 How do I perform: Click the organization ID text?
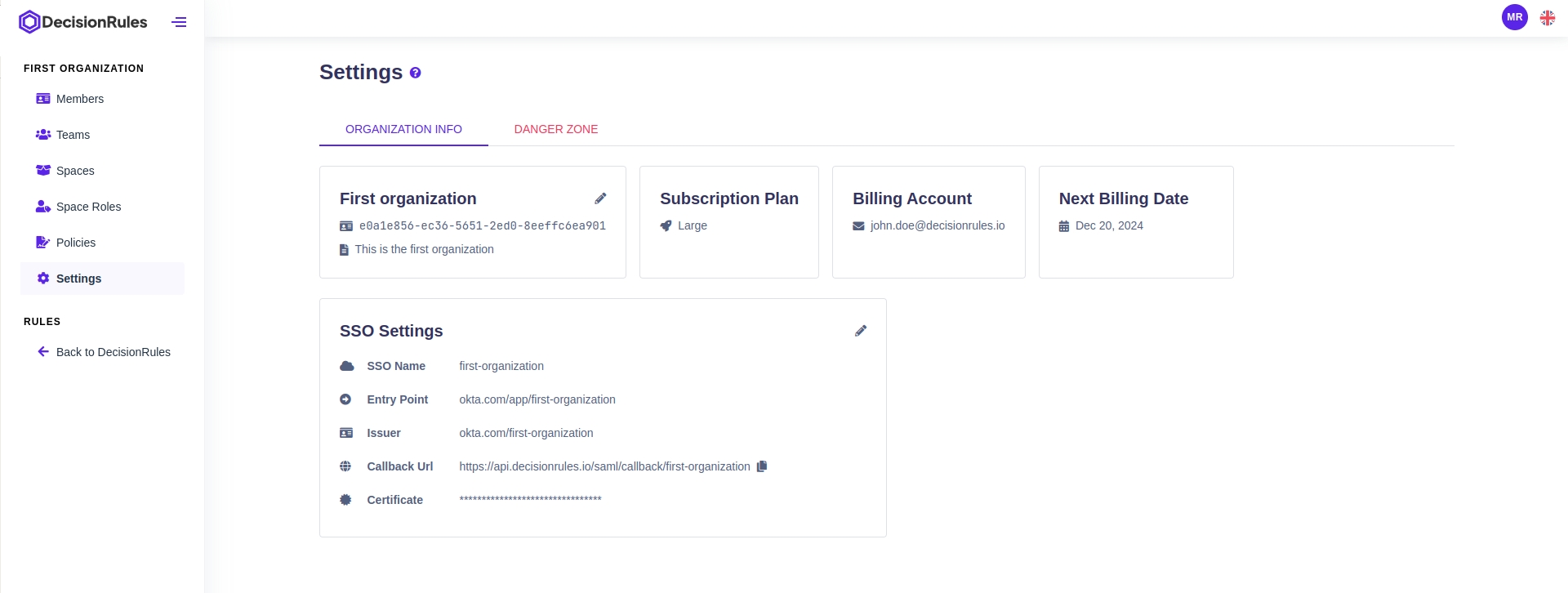482,225
